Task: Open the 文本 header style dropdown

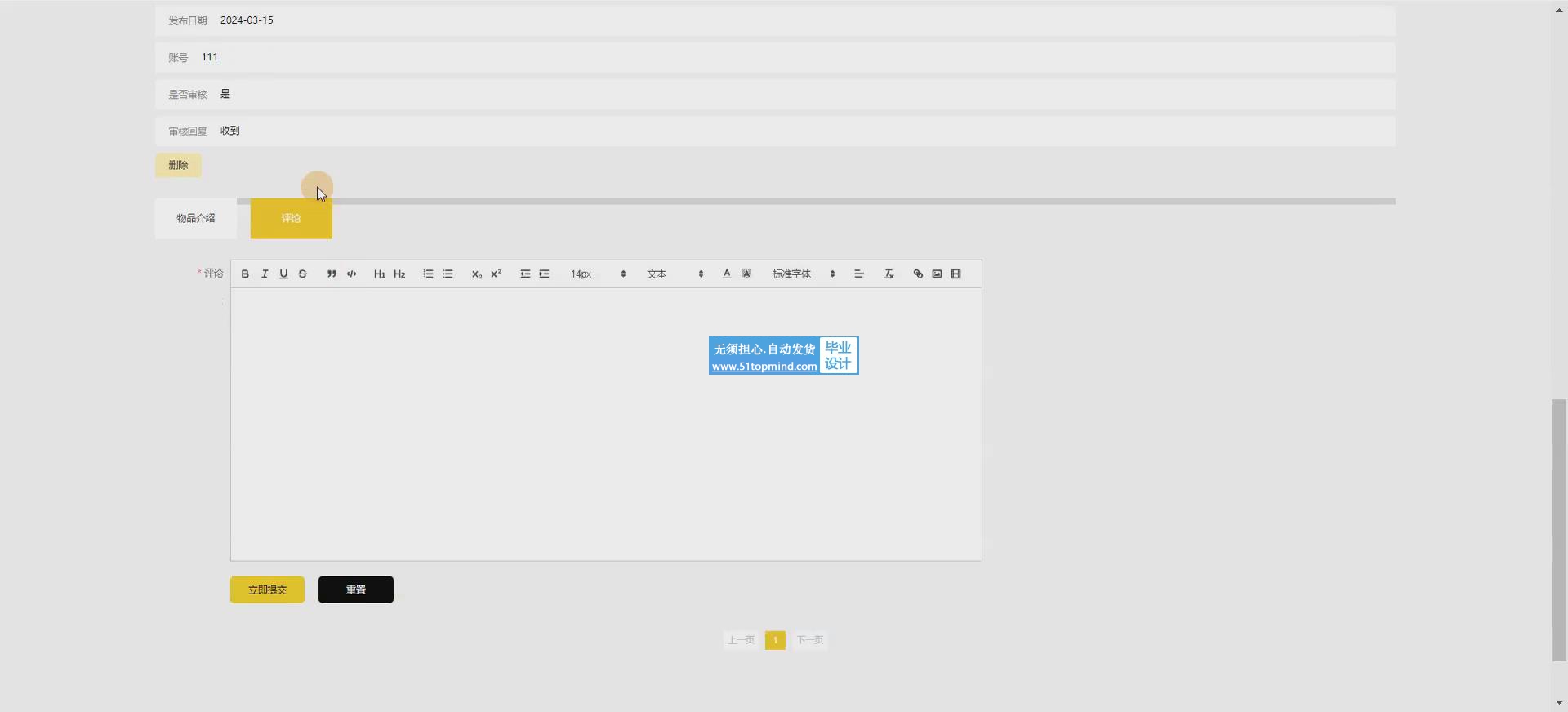Action: [x=675, y=274]
